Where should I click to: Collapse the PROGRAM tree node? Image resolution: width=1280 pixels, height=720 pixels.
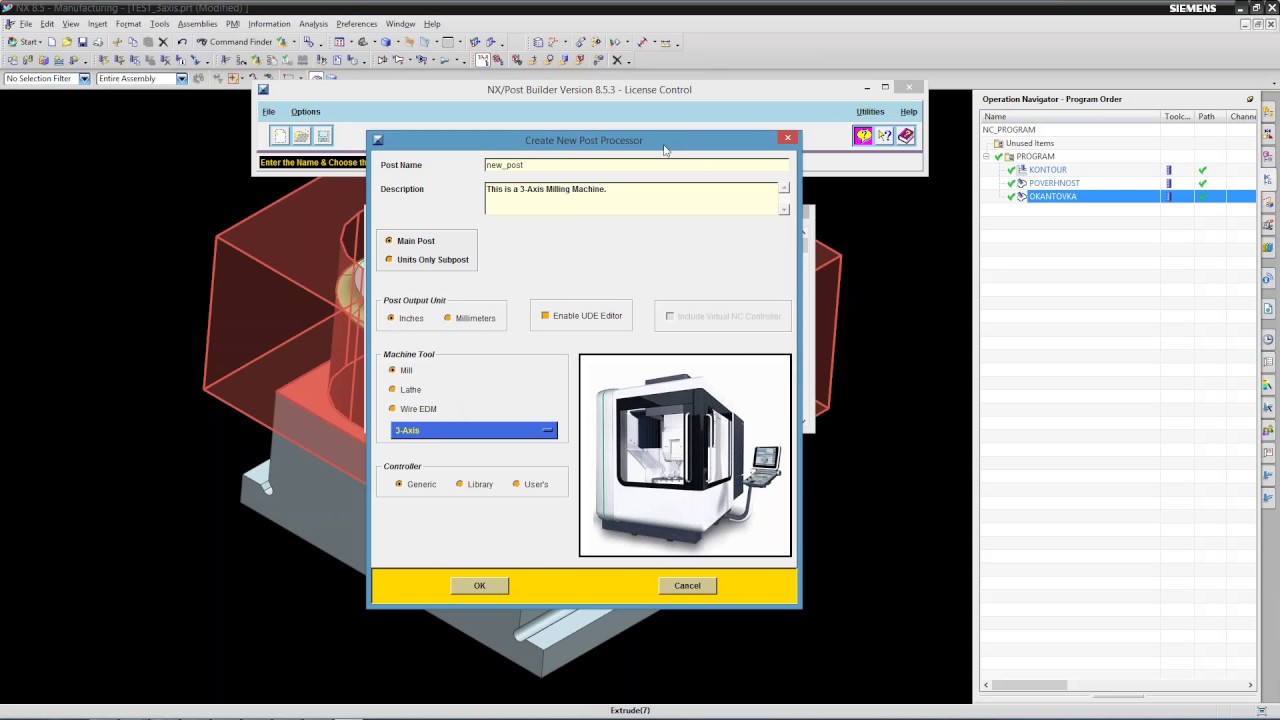coord(987,157)
